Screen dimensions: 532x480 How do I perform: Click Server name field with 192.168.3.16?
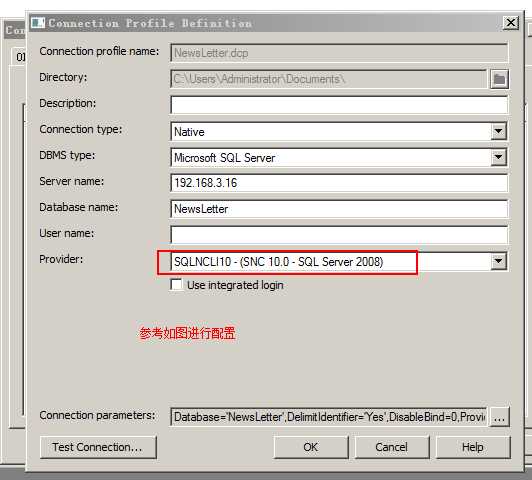click(x=339, y=183)
